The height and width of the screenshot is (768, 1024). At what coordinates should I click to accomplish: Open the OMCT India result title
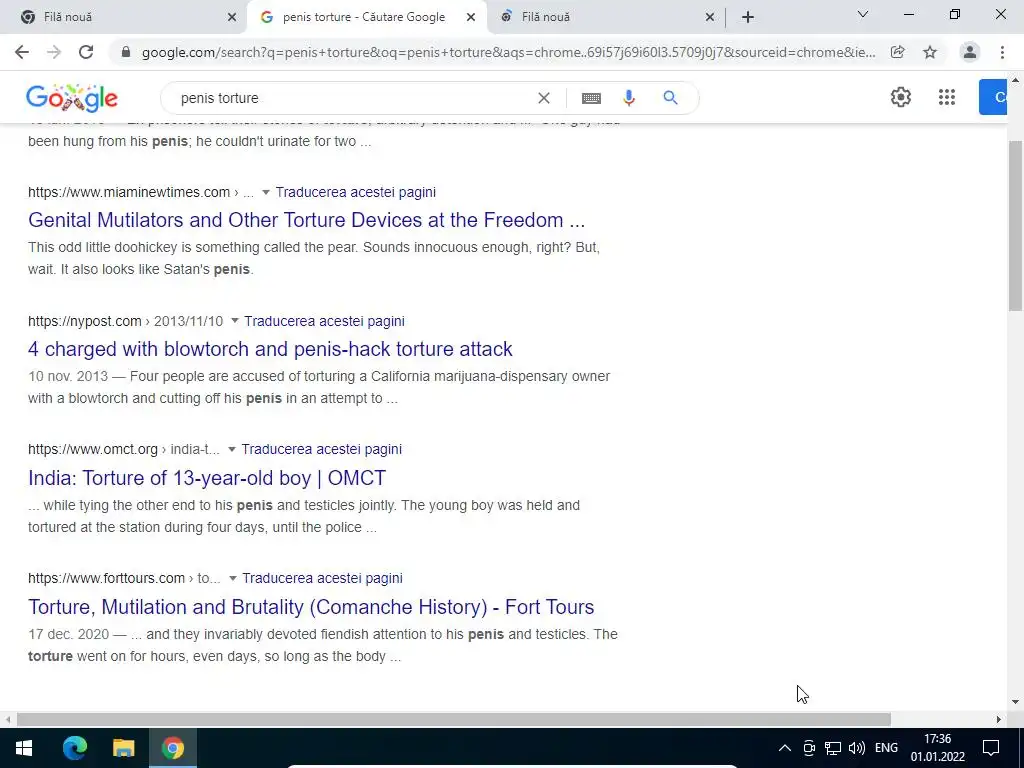coord(207,478)
